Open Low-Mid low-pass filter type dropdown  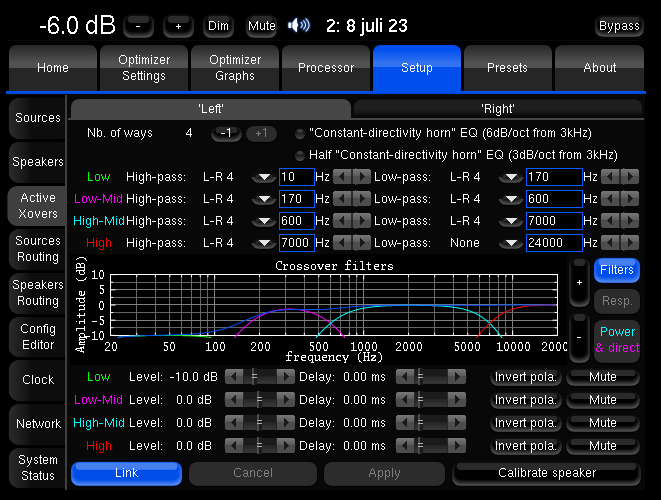tap(510, 199)
